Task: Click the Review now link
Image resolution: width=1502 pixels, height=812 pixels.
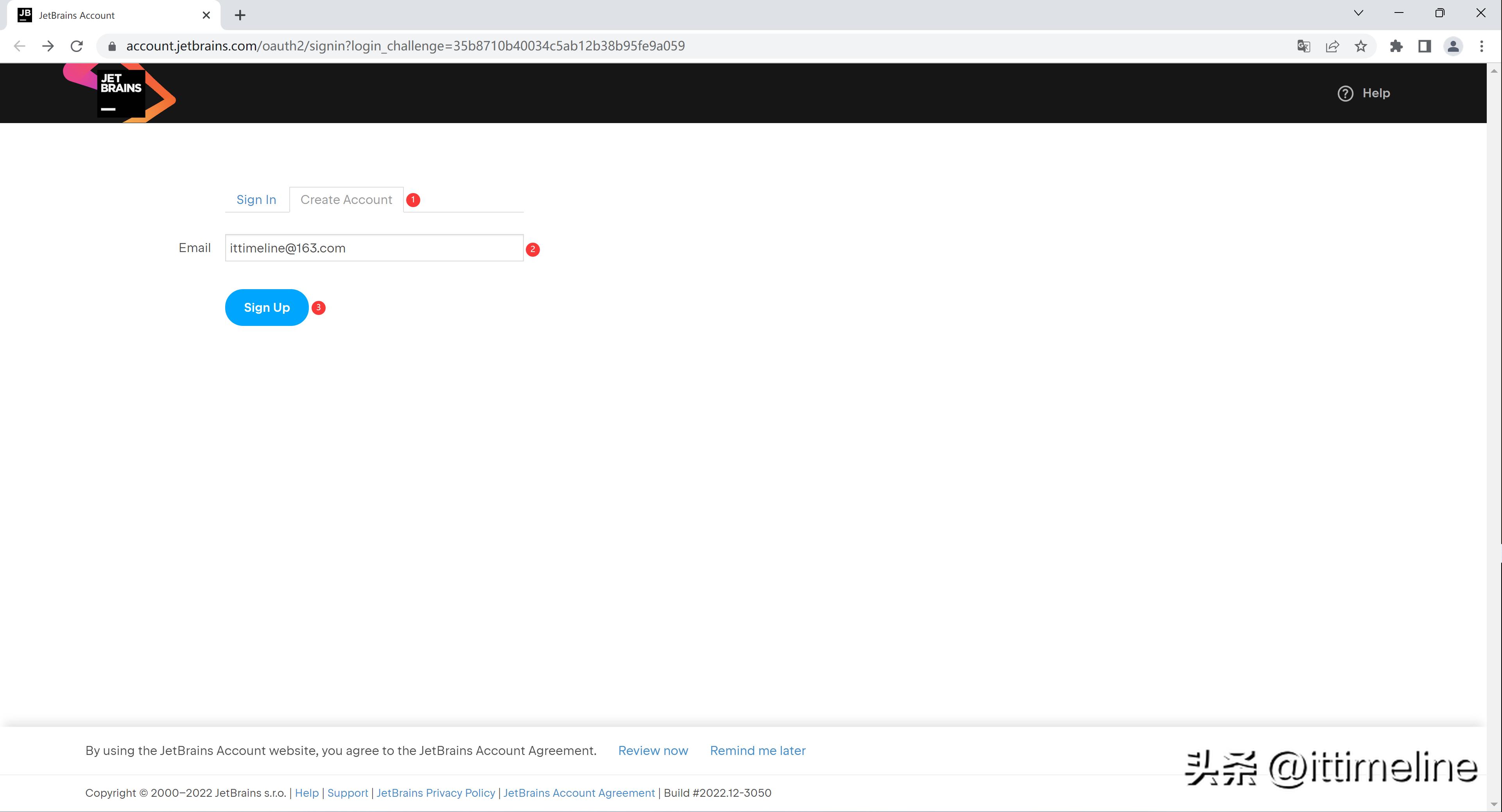Action: point(653,750)
